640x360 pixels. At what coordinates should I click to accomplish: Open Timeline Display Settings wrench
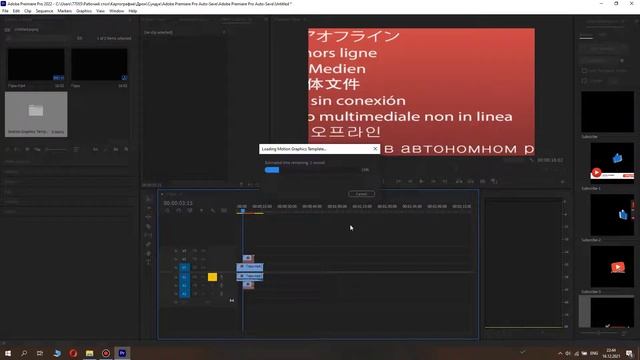[x=213, y=211]
